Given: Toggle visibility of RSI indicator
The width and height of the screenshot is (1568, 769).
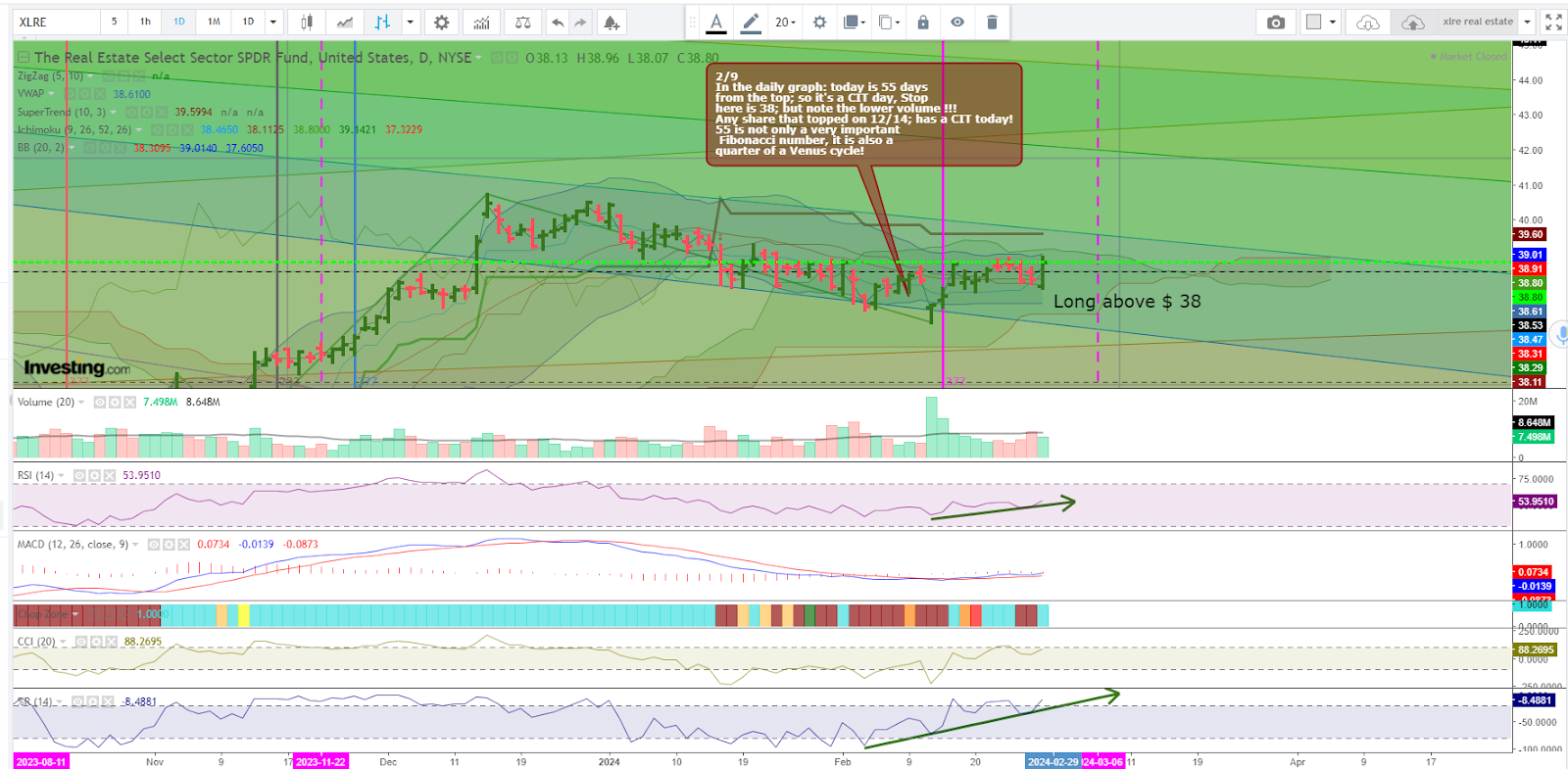Looking at the screenshot, I should tap(79, 476).
